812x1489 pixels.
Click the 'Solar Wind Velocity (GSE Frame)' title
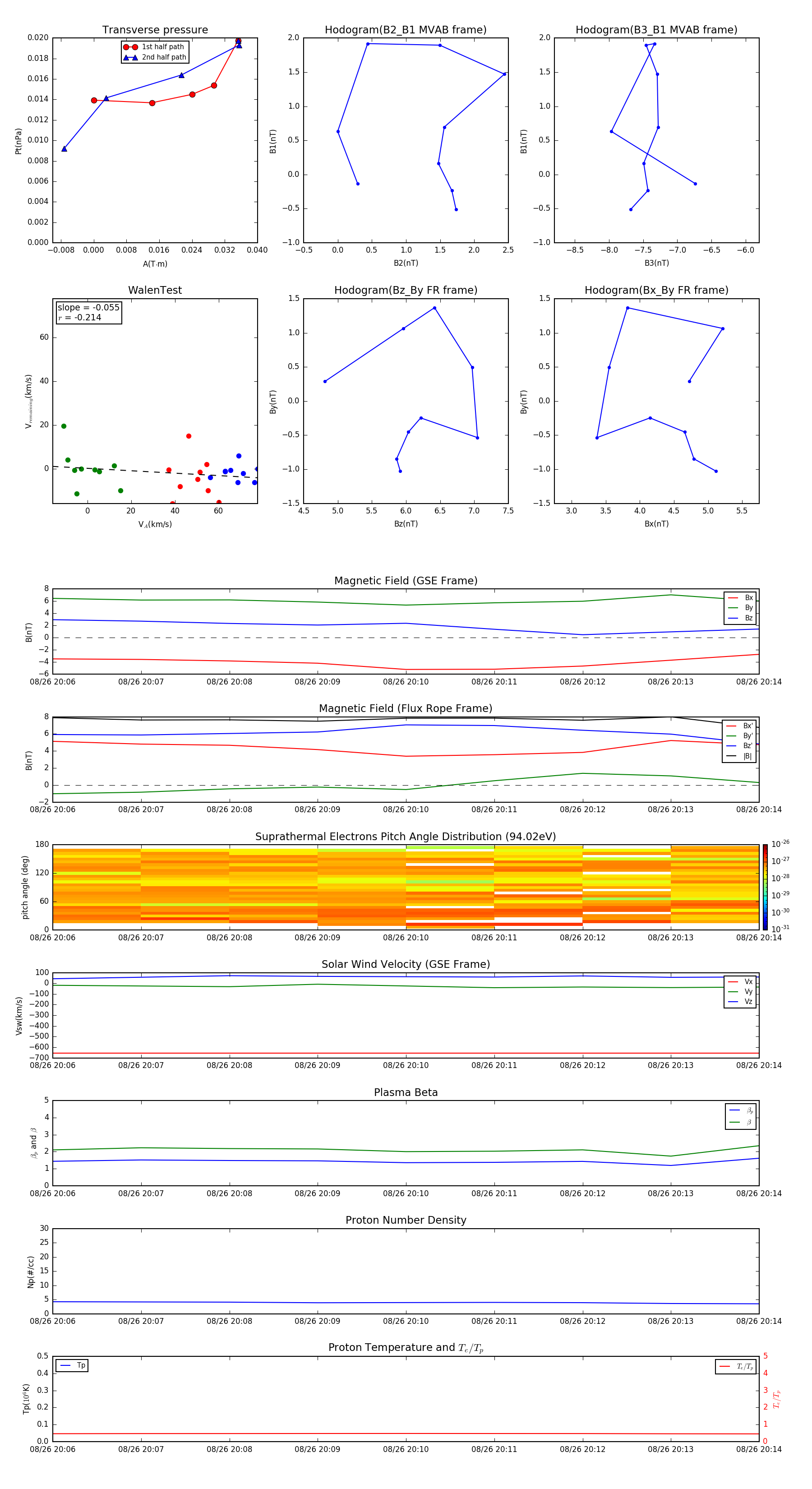(x=406, y=965)
